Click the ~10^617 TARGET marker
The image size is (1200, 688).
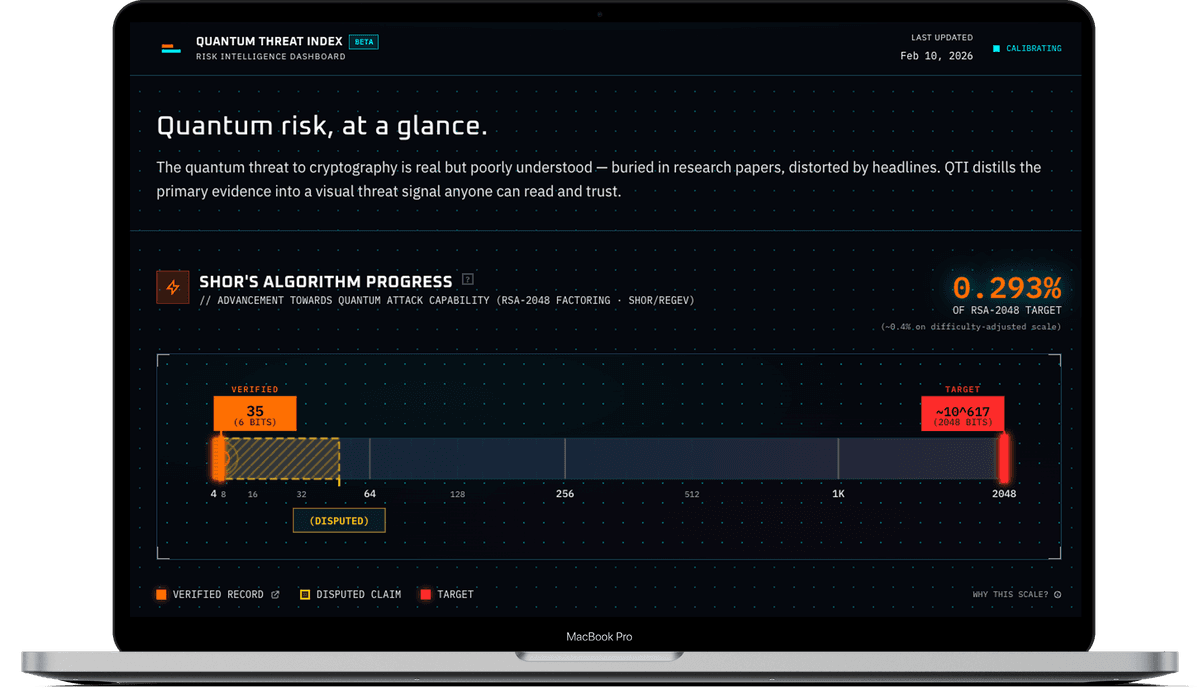(x=962, y=412)
